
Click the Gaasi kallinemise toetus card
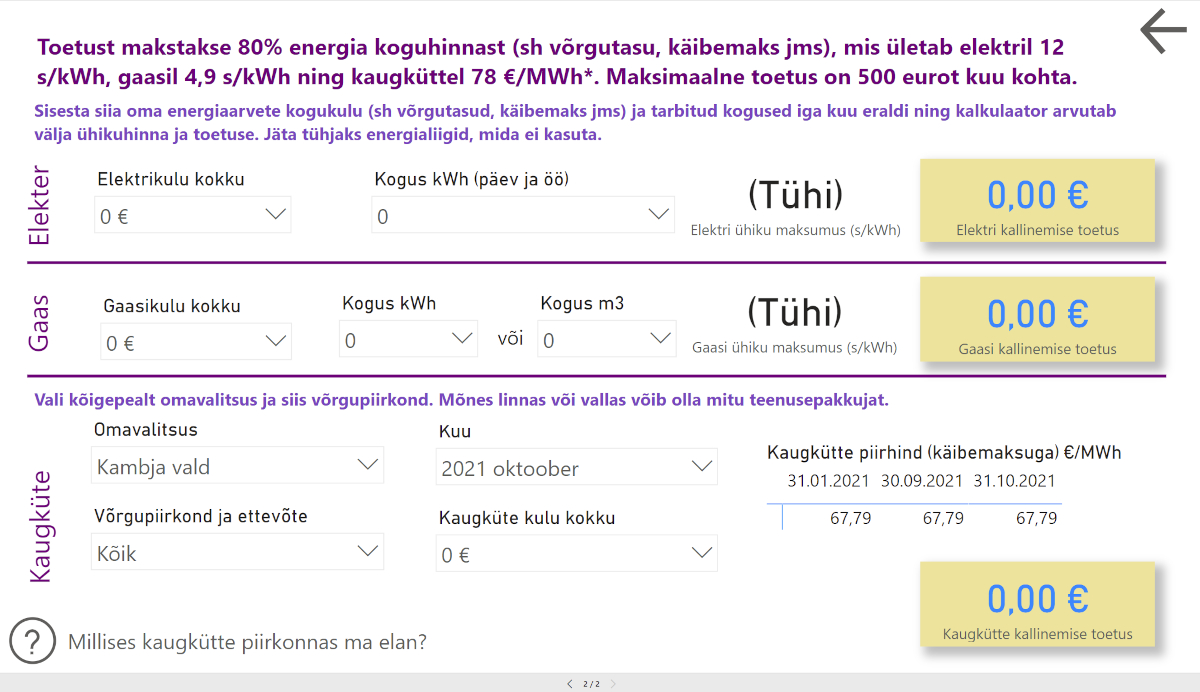[x=1037, y=321]
